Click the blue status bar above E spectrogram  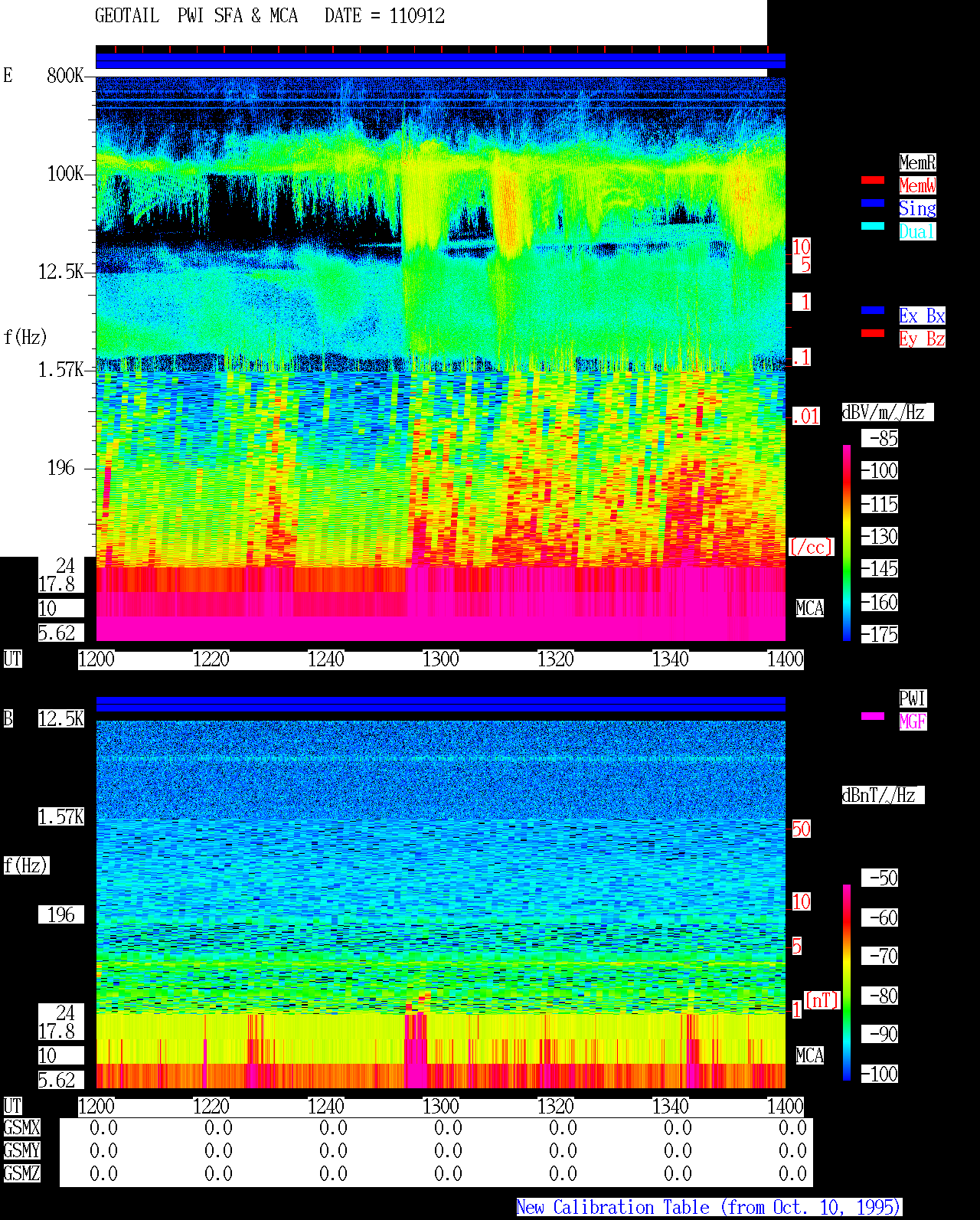[x=440, y=61]
